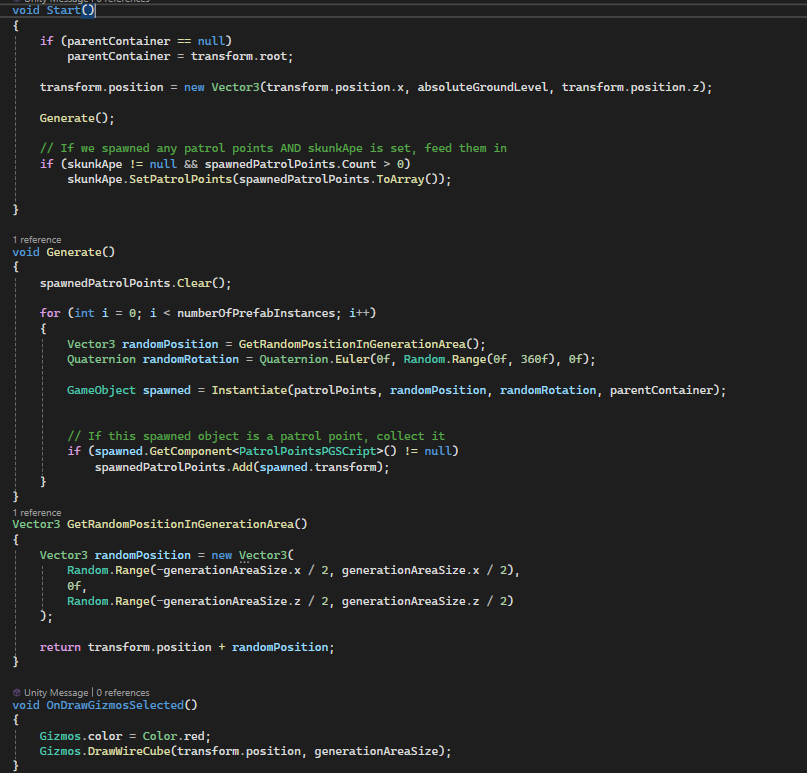Viewport: 807px width, 773px height.
Task: Click 'Unity Message' CodeLens above OnDrawGizmosSelected
Action: (56, 693)
